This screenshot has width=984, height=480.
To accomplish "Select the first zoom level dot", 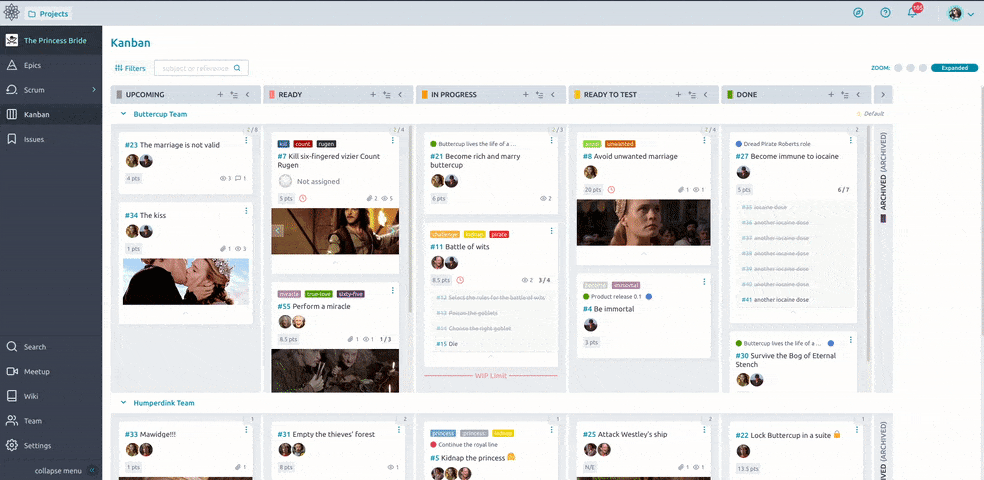I will click(x=899, y=68).
